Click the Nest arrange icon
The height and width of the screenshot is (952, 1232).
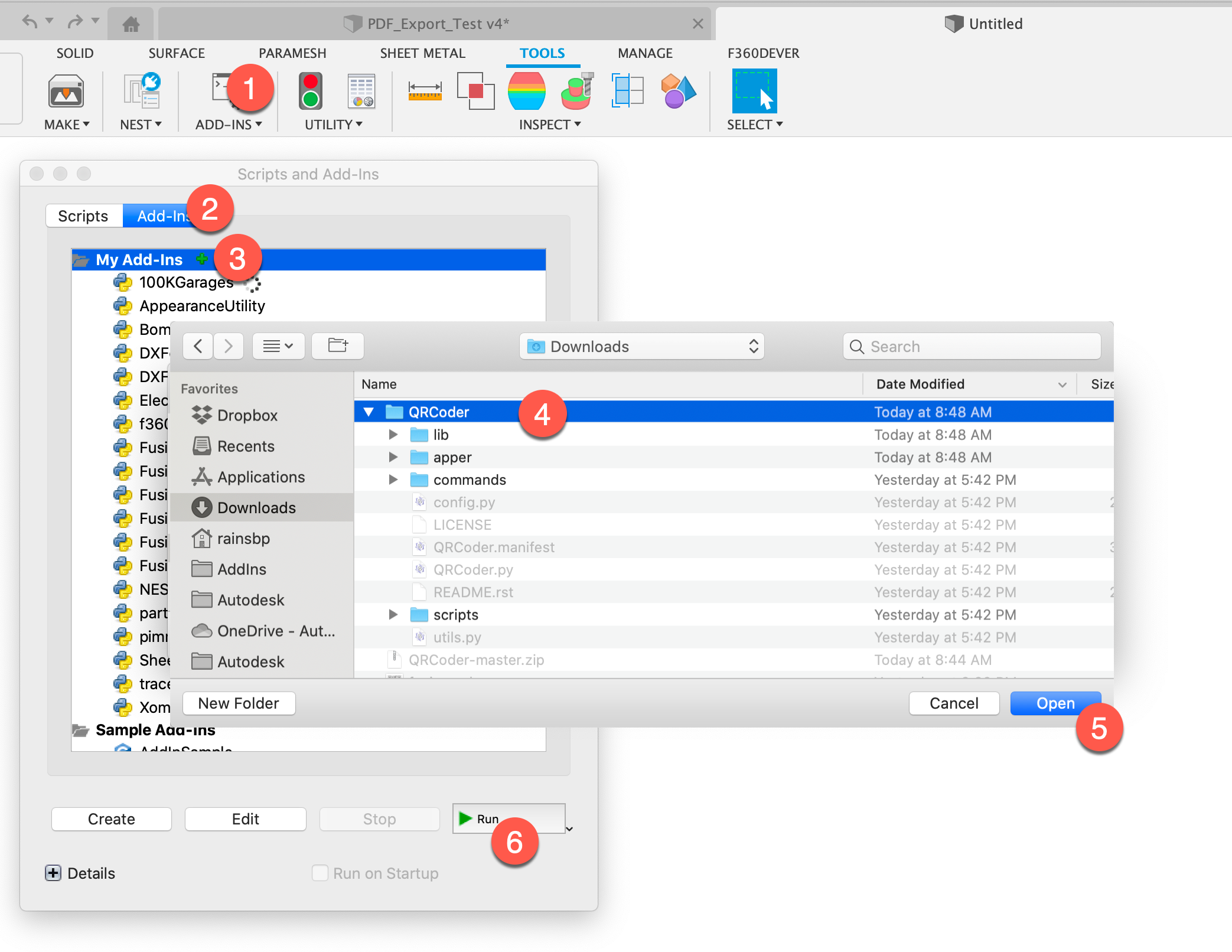(142, 92)
